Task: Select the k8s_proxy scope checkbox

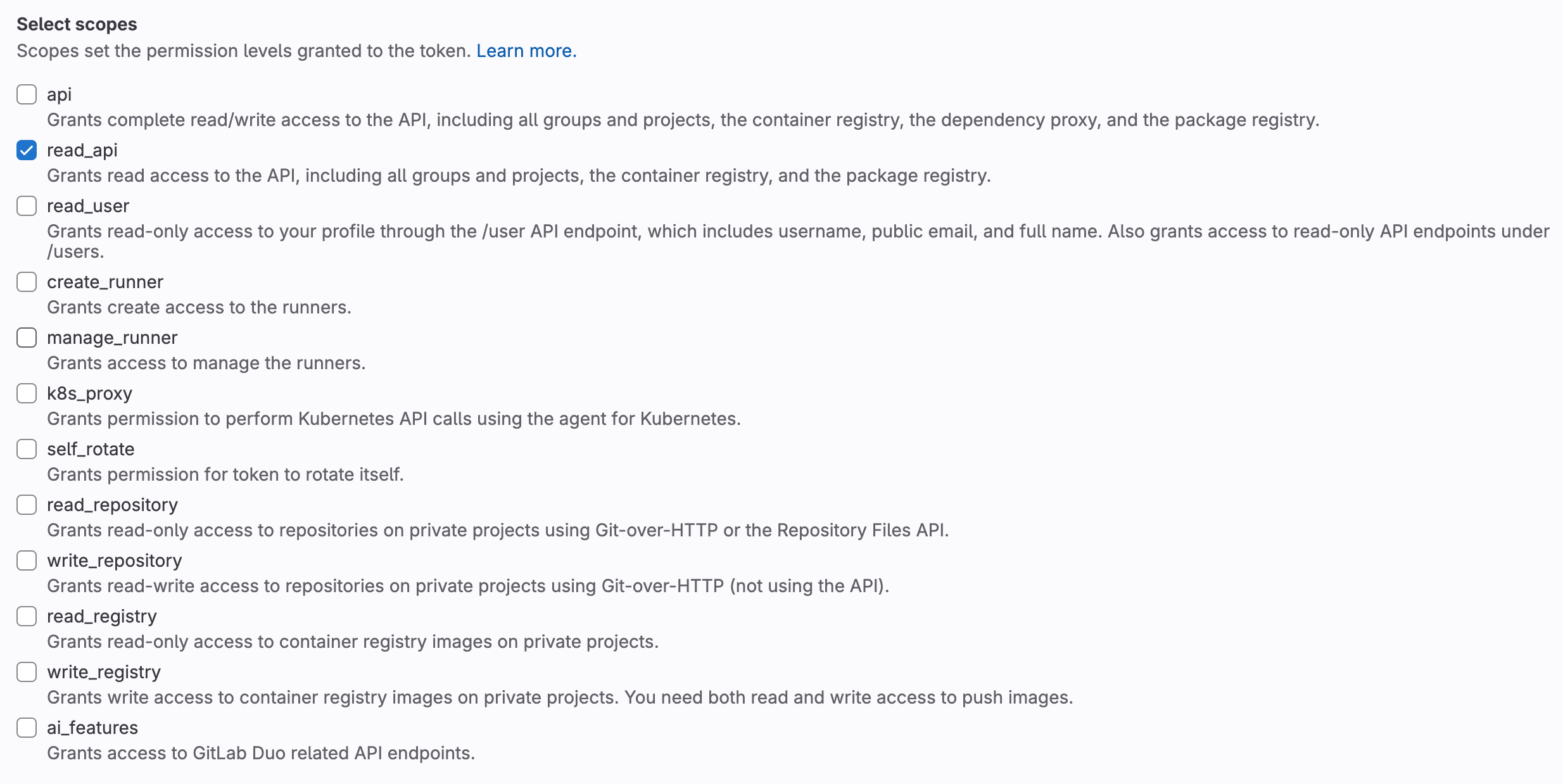Action: (x=27, y=393)
